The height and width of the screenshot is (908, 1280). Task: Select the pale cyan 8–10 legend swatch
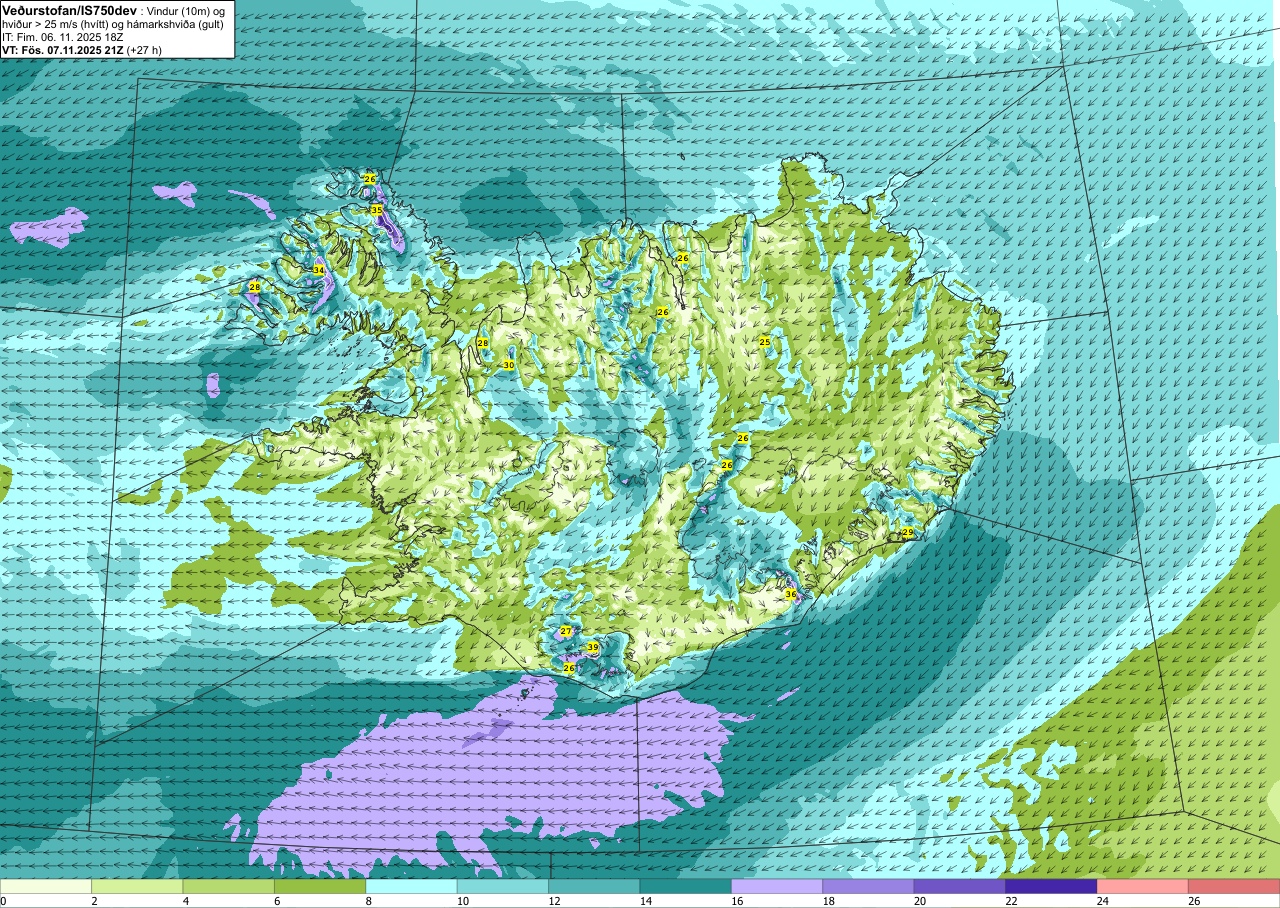(x=411, y=886)
